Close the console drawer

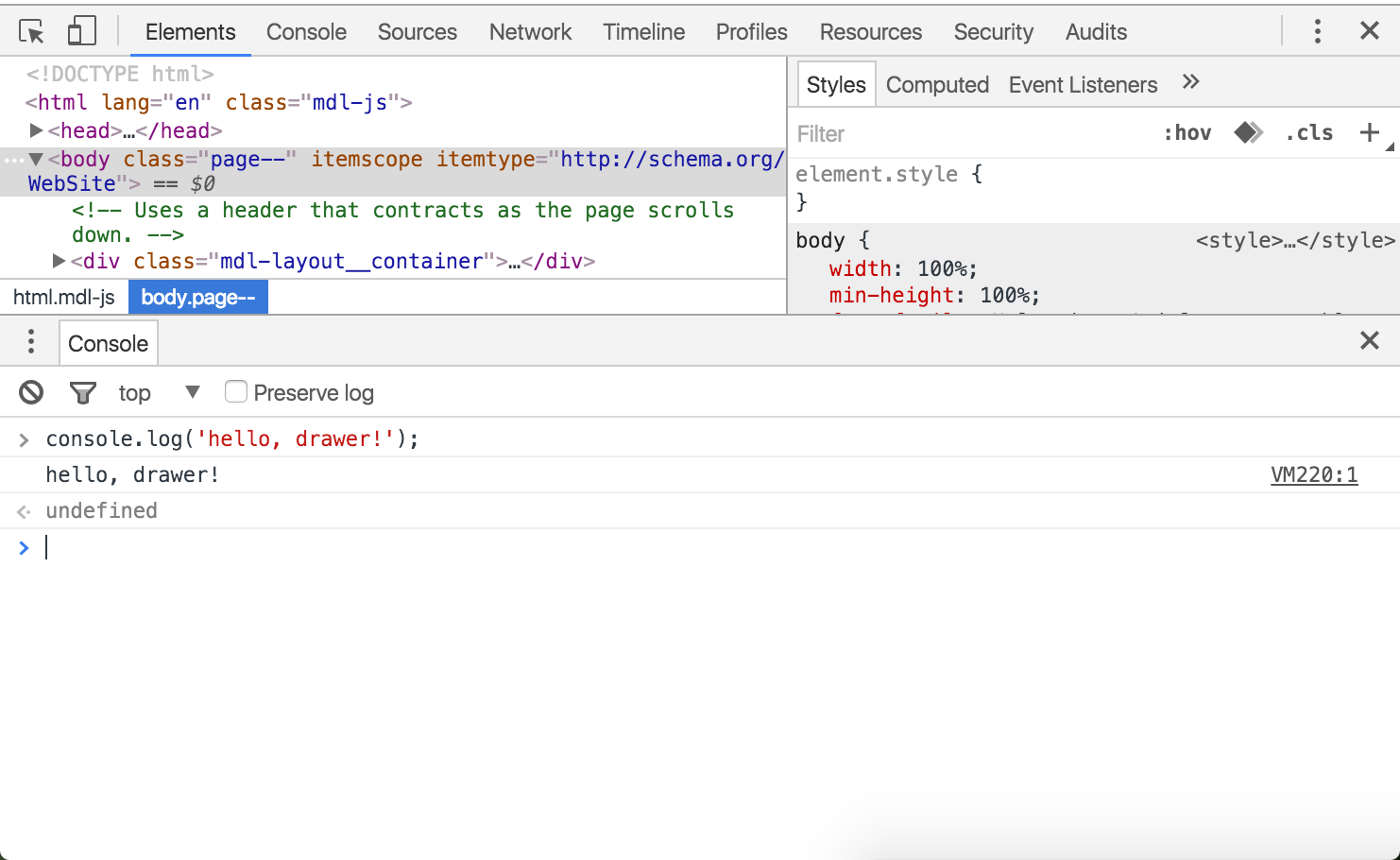coord(1369,341)
